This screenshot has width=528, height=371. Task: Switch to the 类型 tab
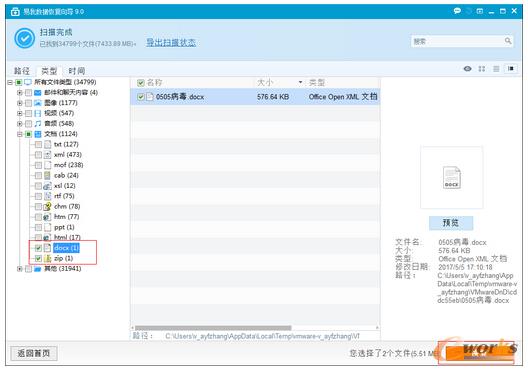(49, 71)
